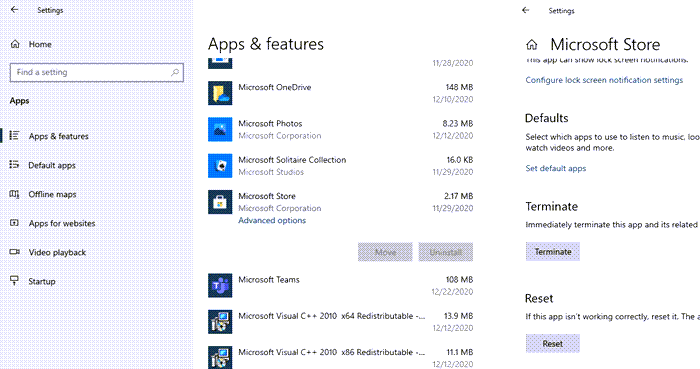Select Visual C++ 2010 x86 Redistributable entry

point(340,357)
